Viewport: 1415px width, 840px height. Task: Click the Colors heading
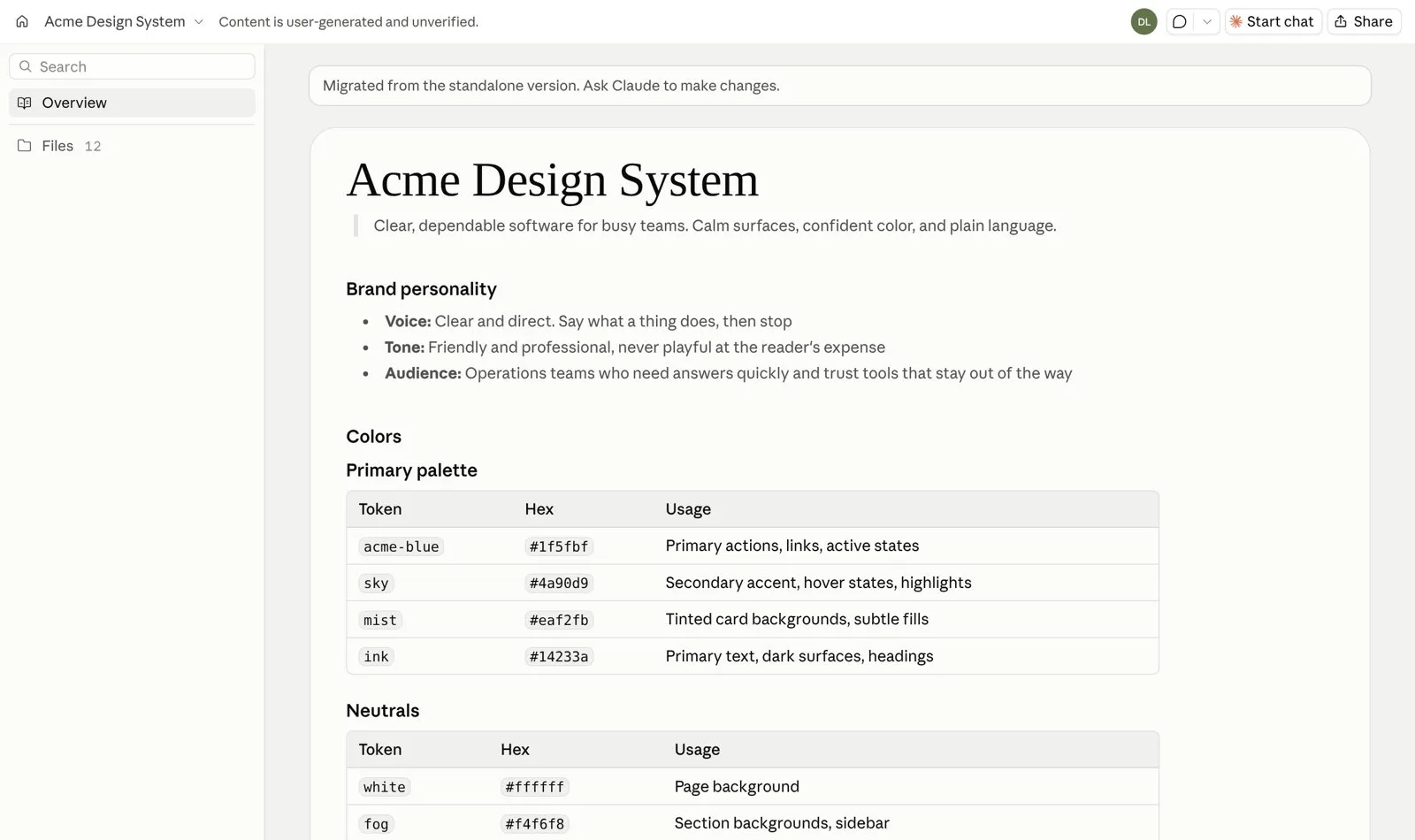pos(373,437)
